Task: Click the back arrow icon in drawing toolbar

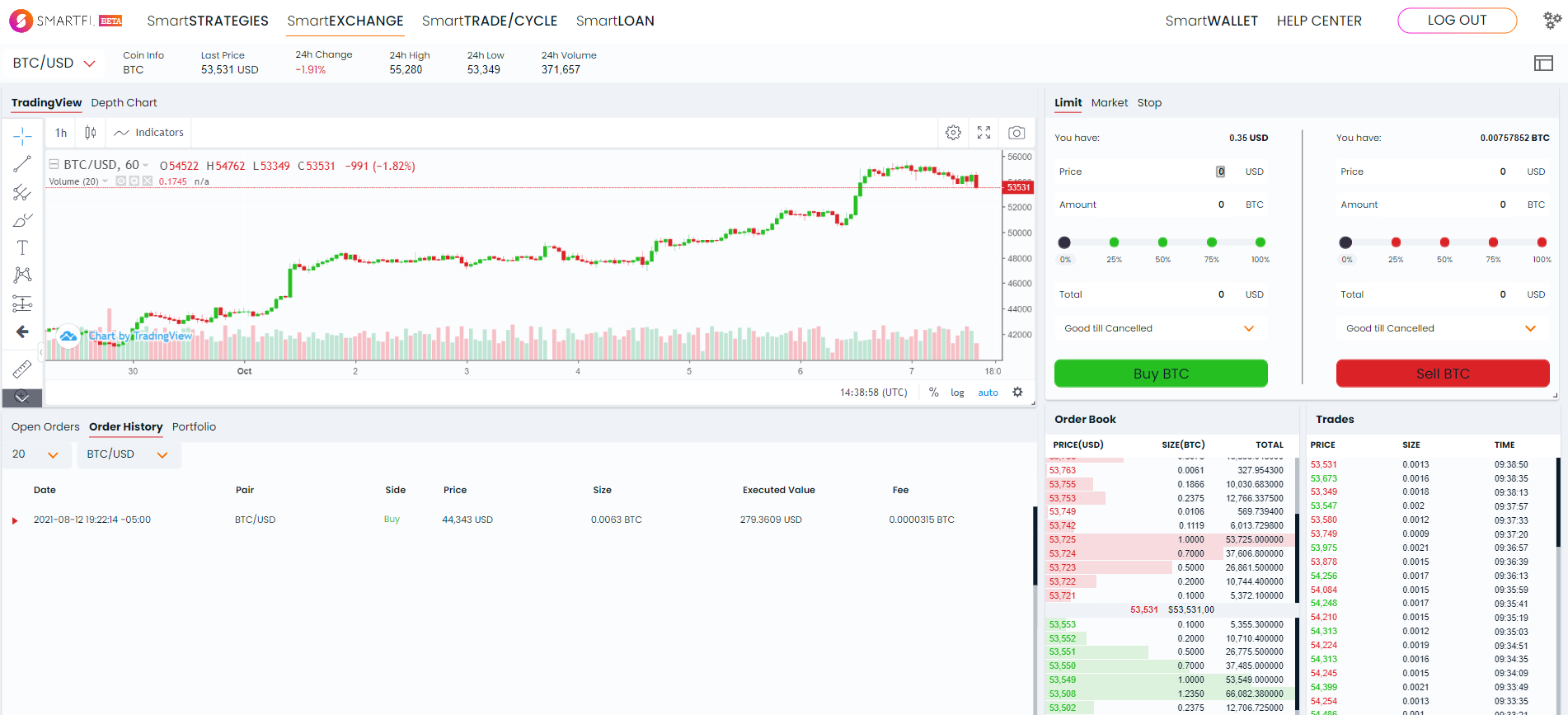Action: click(x=22, y=332)
